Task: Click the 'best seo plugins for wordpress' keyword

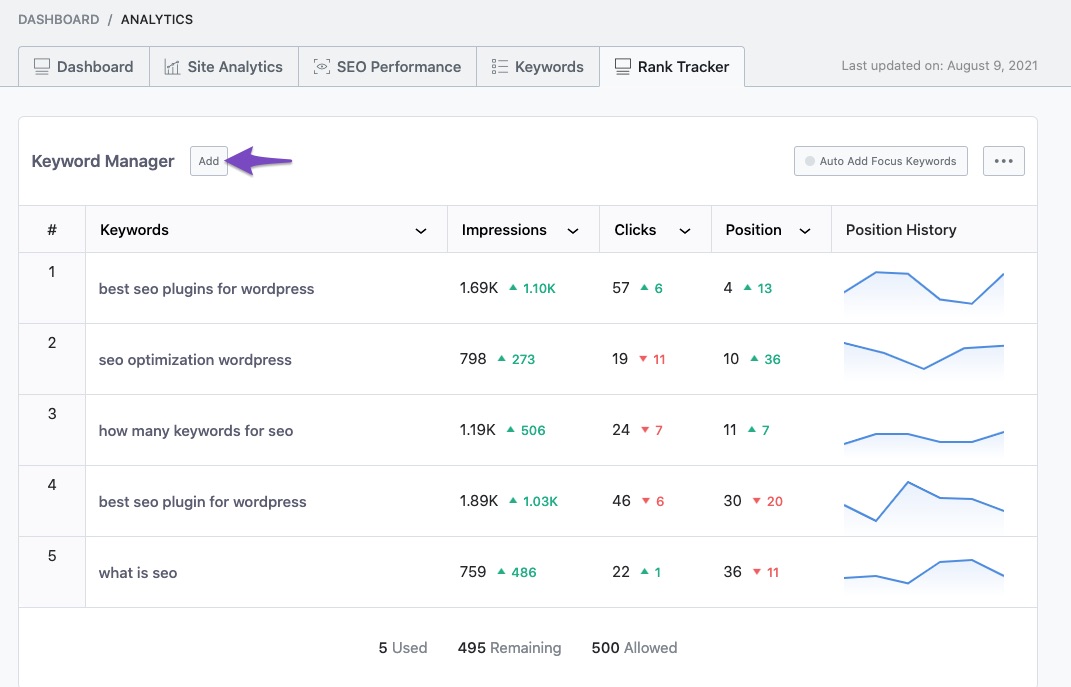Action: click(x=206, y=289)
